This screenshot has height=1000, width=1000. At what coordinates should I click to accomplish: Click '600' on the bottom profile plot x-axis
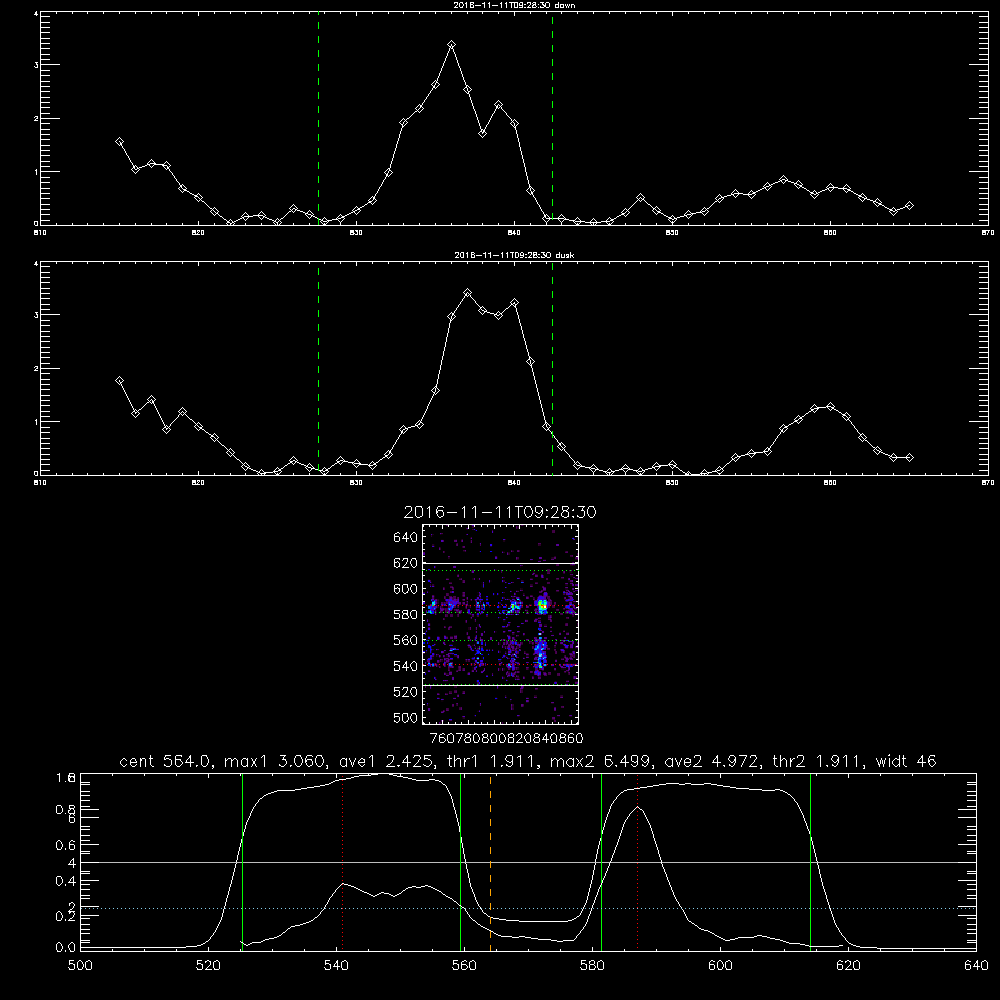[x=720, y=966]
